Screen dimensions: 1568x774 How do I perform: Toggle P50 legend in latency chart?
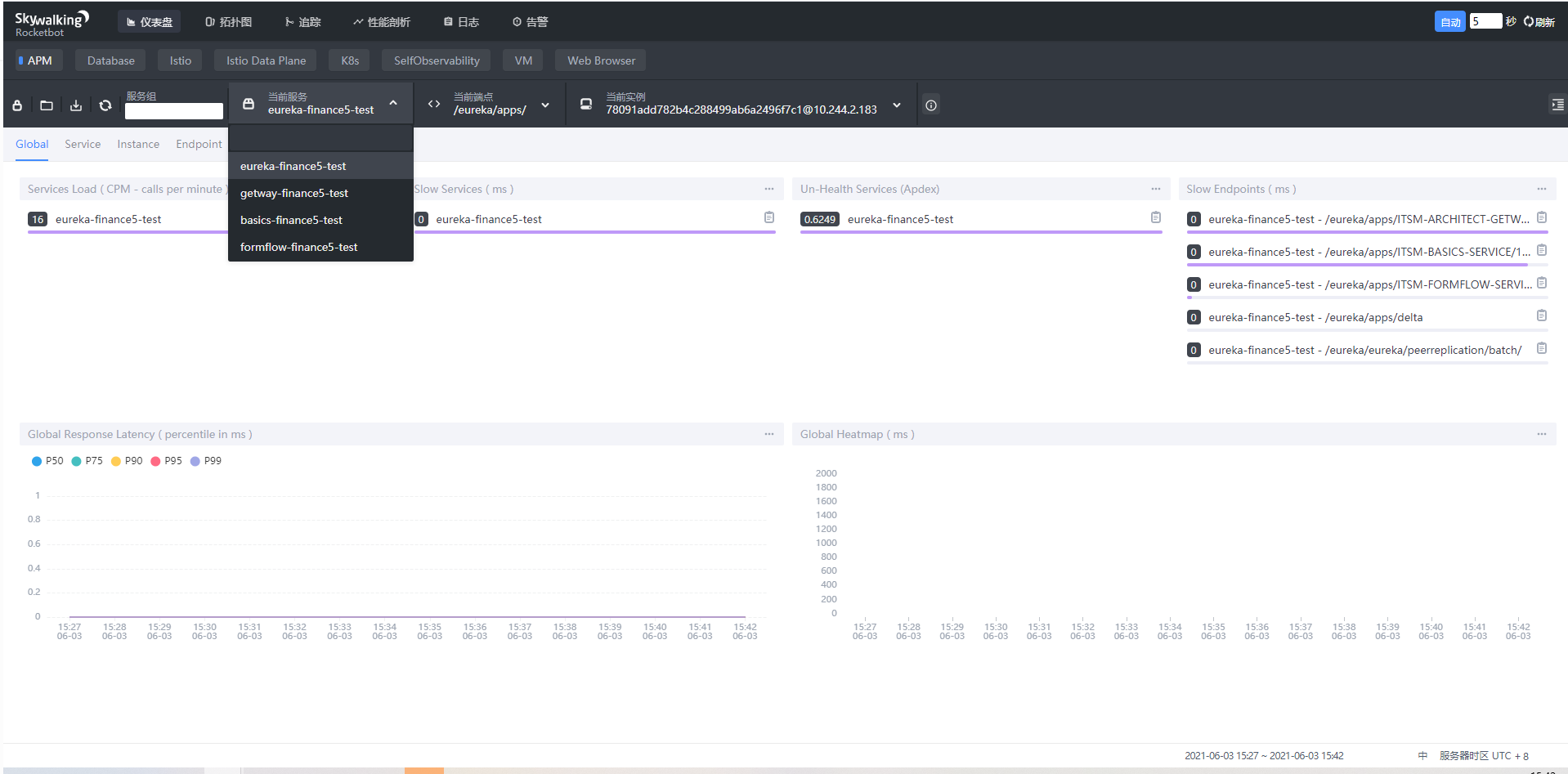pyautogui.click(x=47, y=461)
